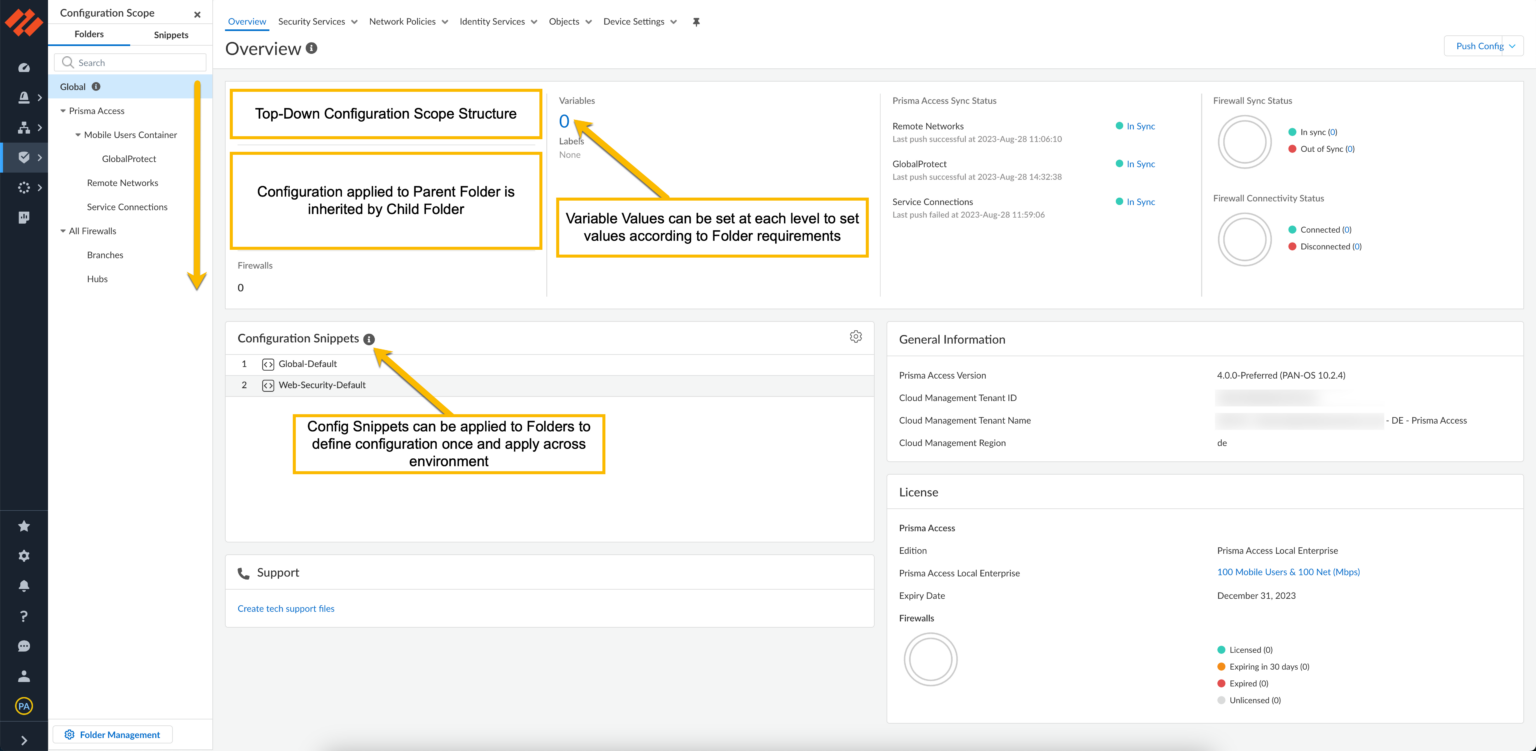Open the Configuration Snippets settings gear
This screenshot has width=1536, height=751.
click(x=855, y=336)
